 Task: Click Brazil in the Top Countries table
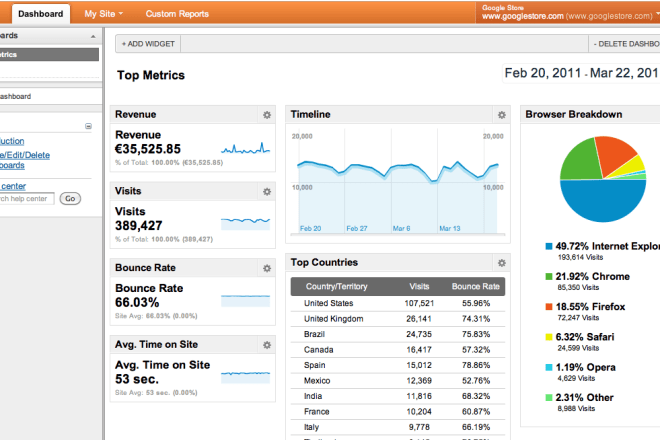[314, 334]
